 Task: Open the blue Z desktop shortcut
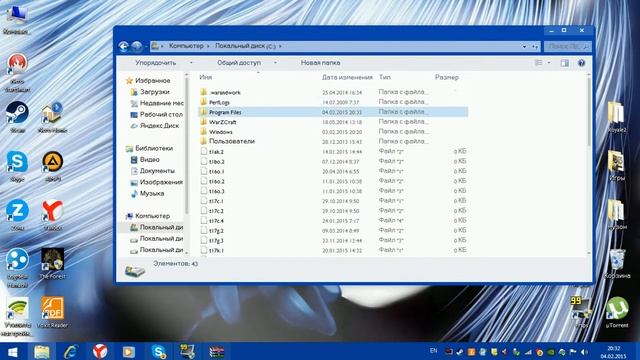pos(17,215)
